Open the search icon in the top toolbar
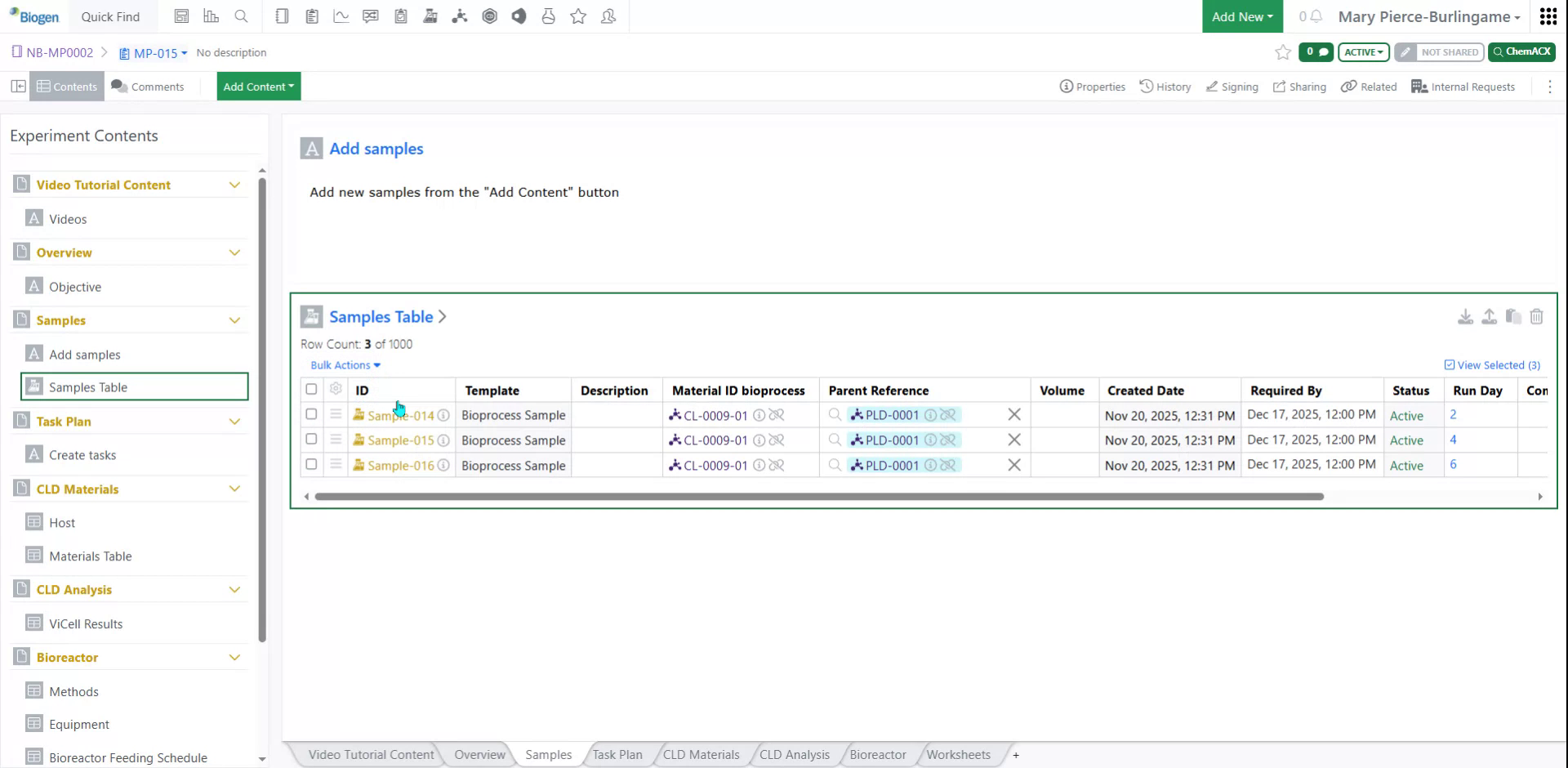The height and width of the screenshot is (768, 1568). 241,16
